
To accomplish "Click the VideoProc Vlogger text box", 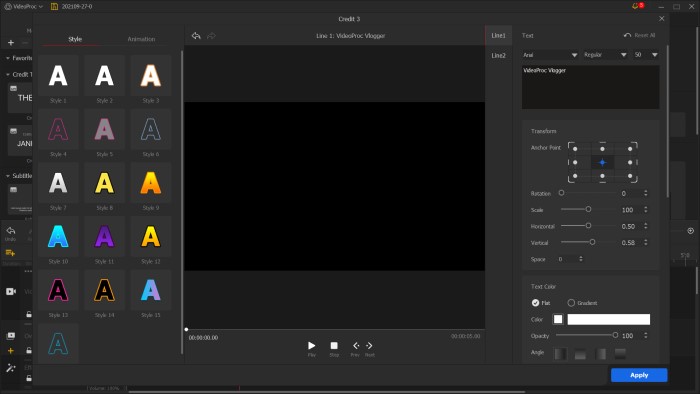I will [591, 87].
